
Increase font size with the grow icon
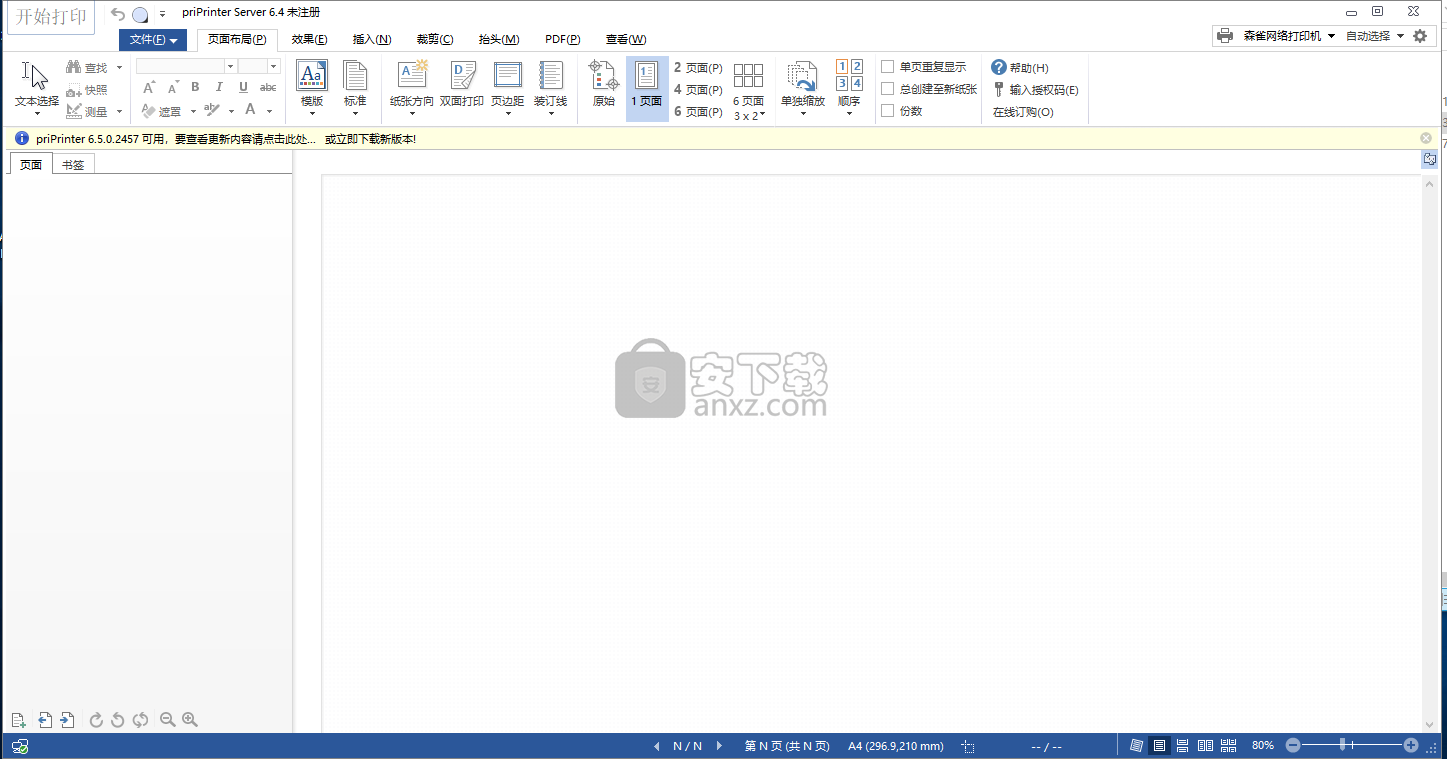click(x=149, y=88)
